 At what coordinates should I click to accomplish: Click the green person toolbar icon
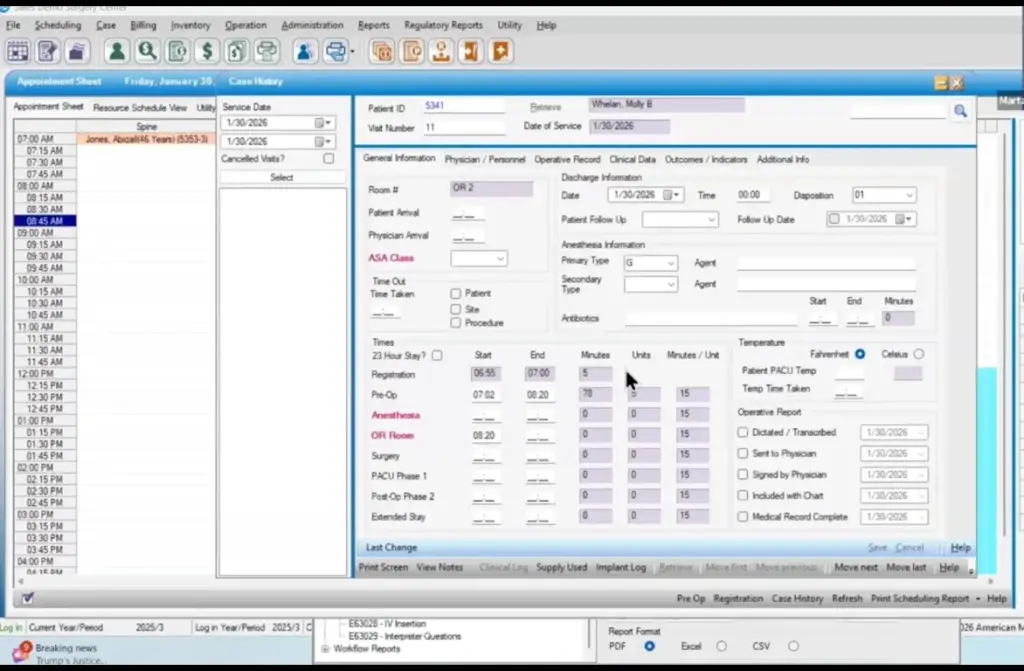click(x=117, y=51)
